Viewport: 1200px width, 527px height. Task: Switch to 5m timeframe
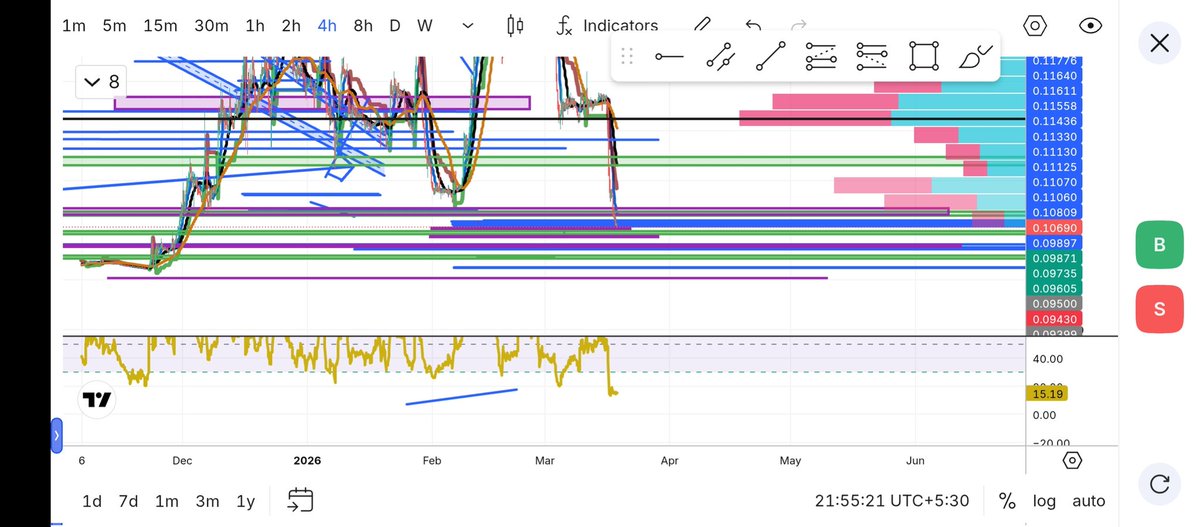coord(114,26)
